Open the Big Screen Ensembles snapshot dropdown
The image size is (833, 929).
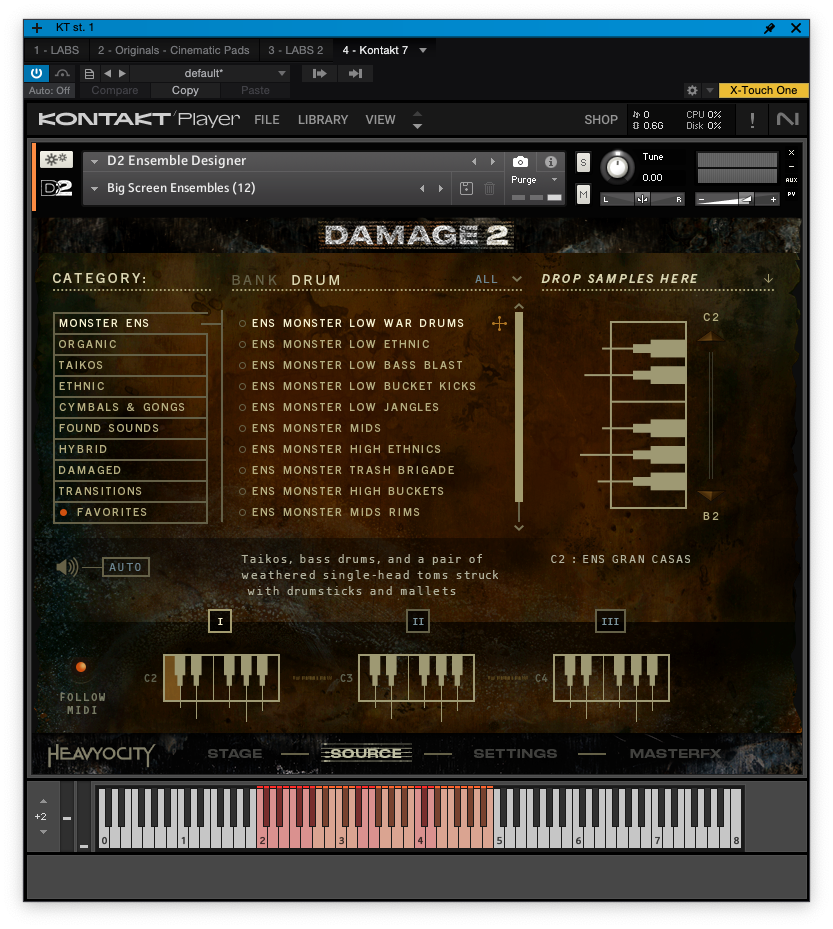coord(94,188)
